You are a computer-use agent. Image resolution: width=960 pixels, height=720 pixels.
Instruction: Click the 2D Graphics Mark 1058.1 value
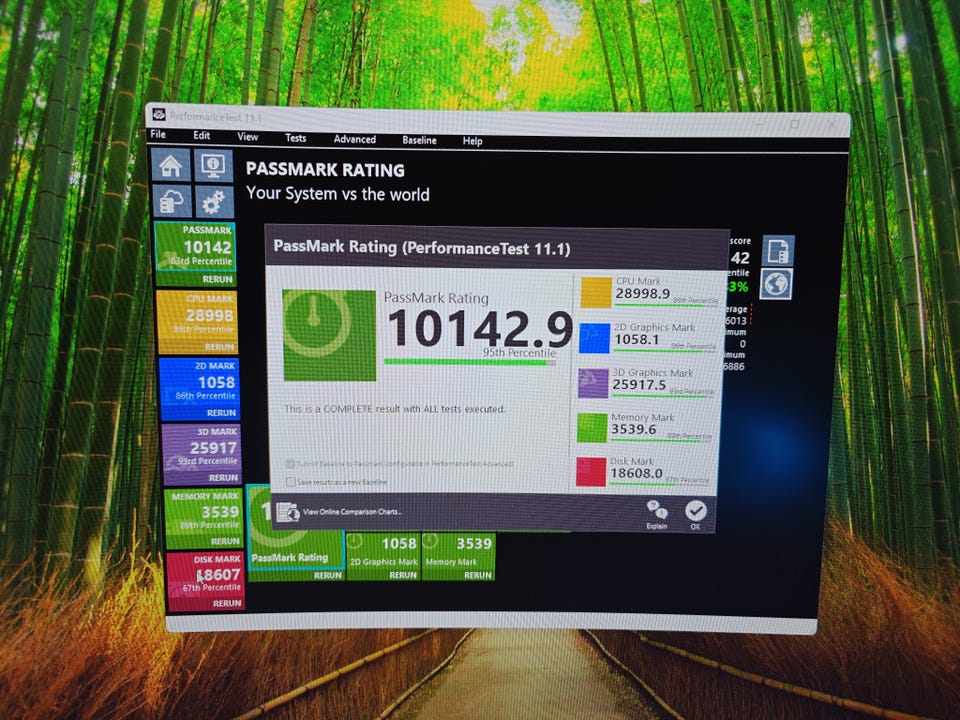(637, 340)
